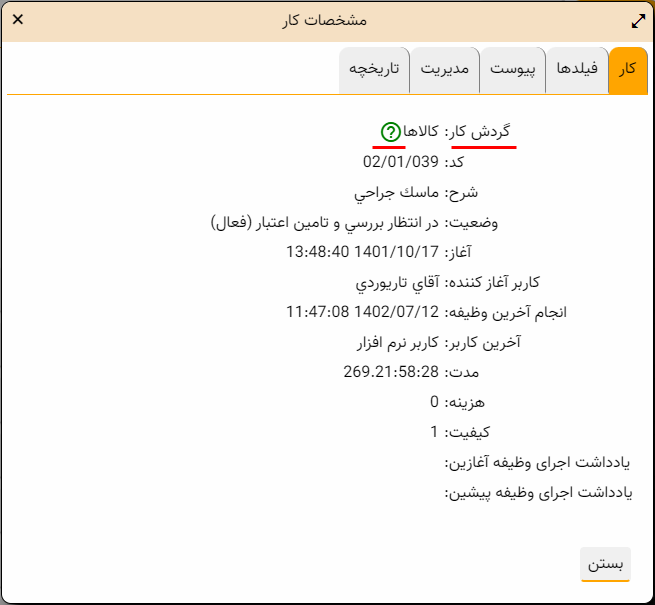The height and width of the screenshot is (605, 655).
Task: Click the کالاها workflow name
Action: pos(420,132)
